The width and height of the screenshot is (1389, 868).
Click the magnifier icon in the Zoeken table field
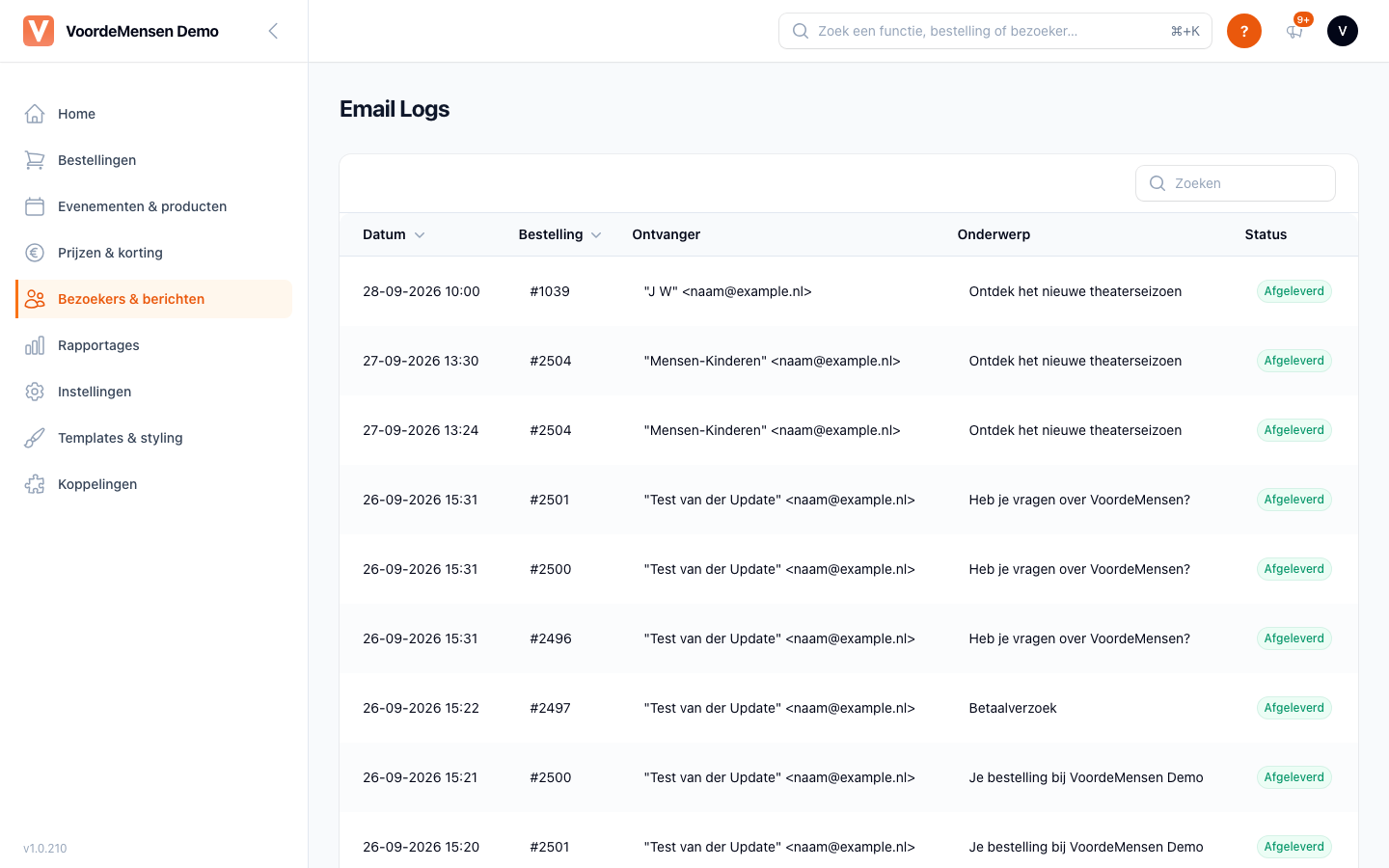(1157, 183)
